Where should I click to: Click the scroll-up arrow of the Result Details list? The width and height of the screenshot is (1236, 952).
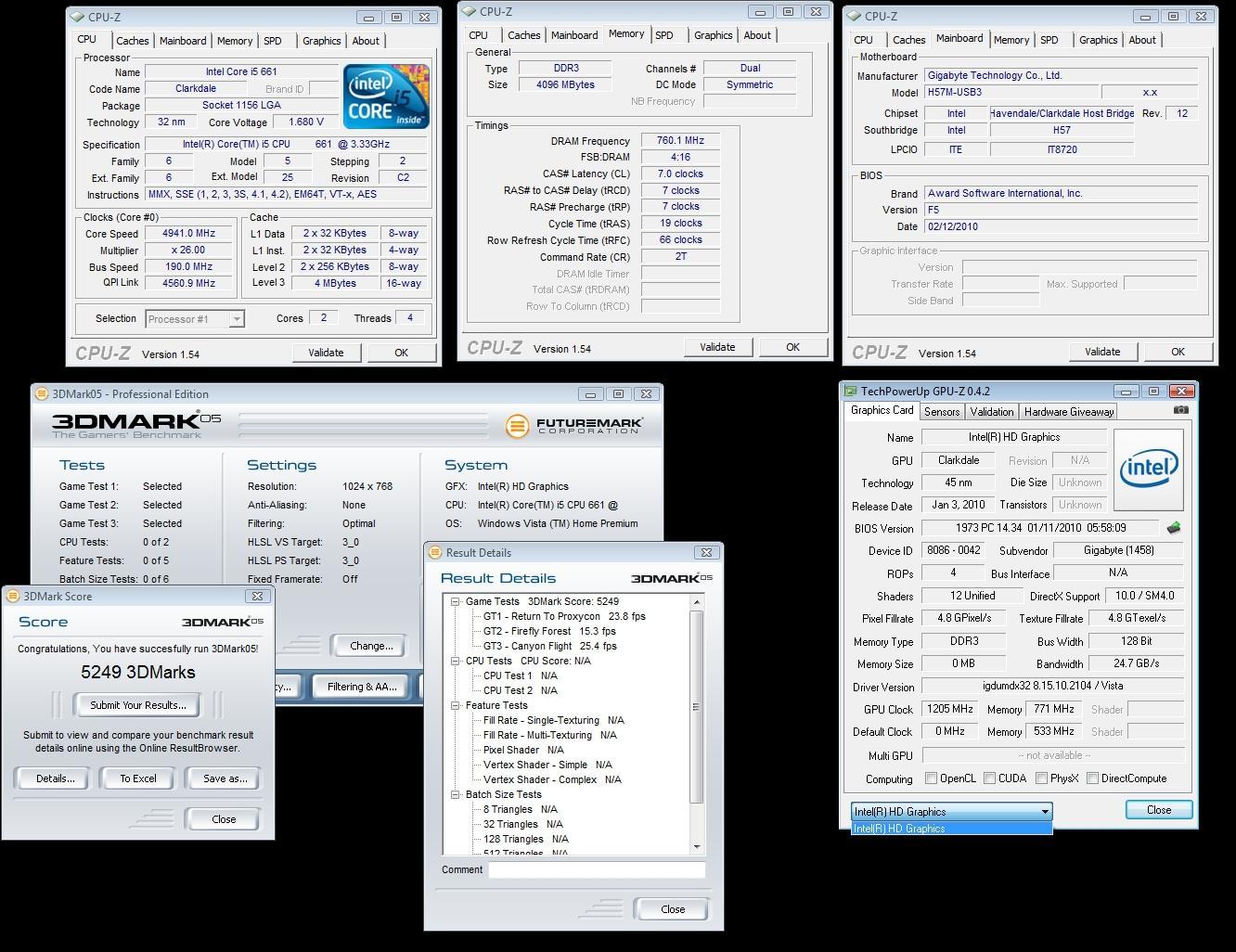click(697, 603)
